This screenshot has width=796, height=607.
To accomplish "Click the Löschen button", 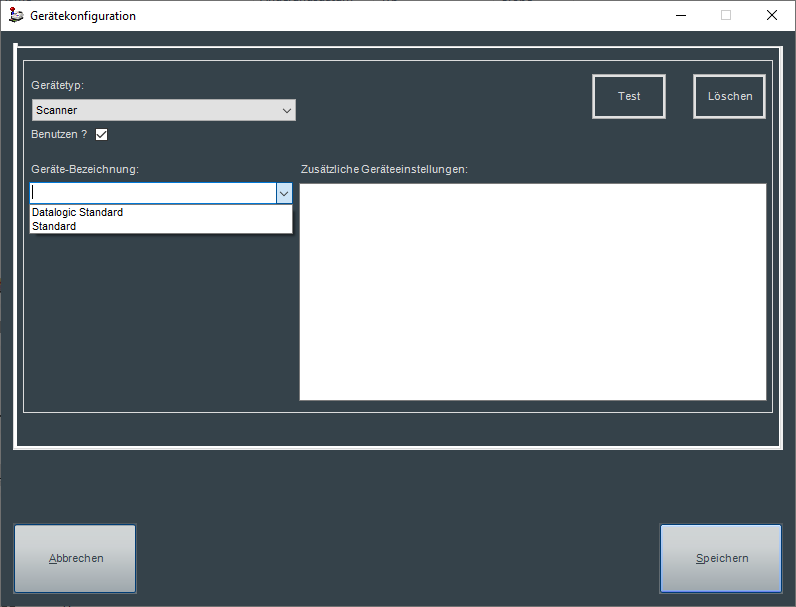I will click(729, 97).
